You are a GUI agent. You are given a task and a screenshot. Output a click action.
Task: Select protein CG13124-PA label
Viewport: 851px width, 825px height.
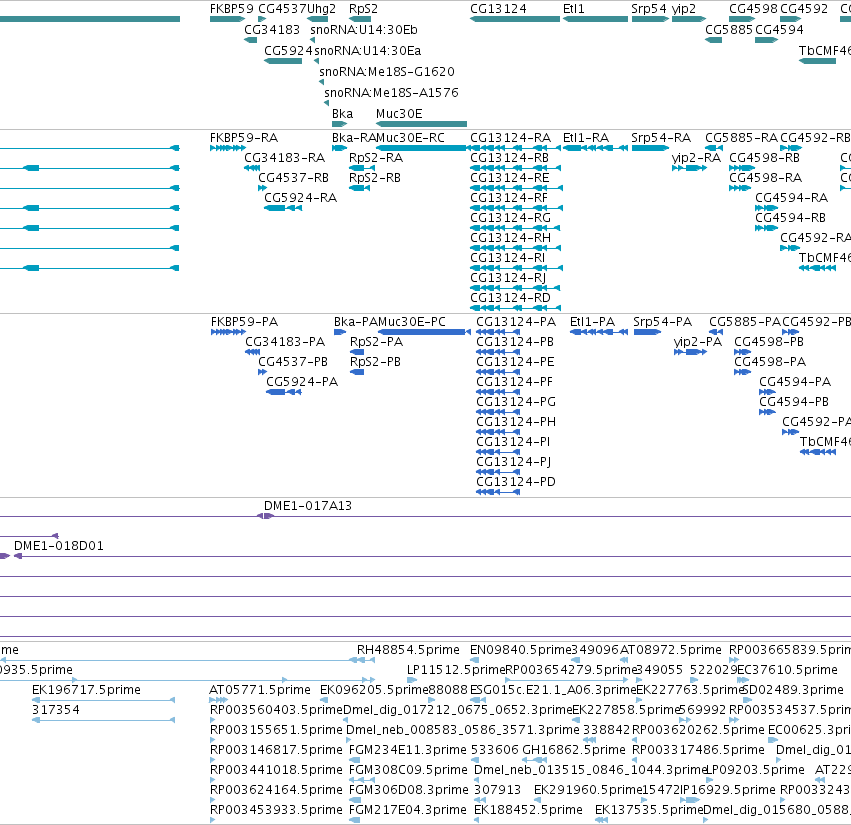pyautogui.click(x=516, y=322)
